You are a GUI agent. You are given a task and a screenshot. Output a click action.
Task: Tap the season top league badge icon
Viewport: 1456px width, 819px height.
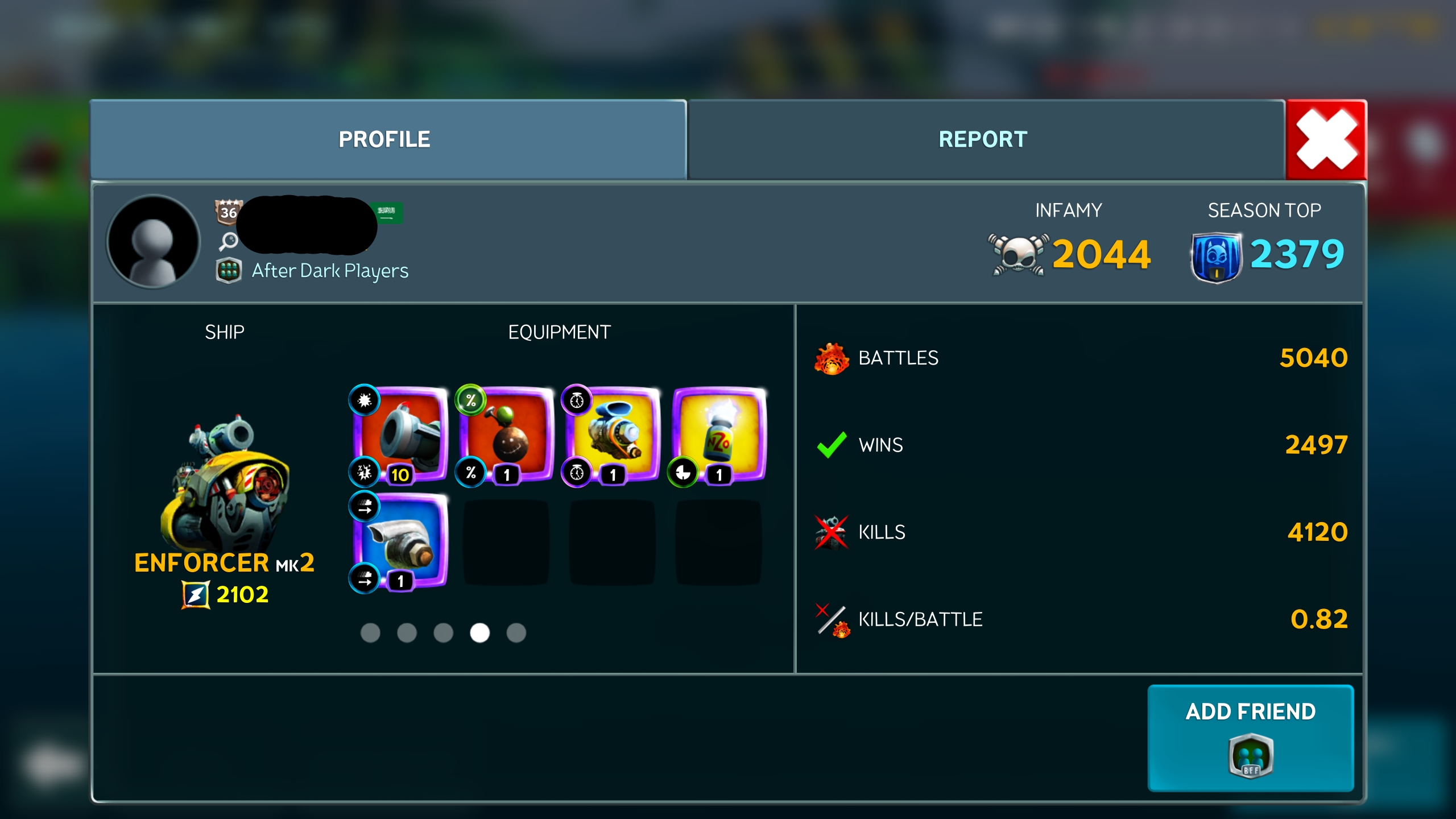[1216, 257]
